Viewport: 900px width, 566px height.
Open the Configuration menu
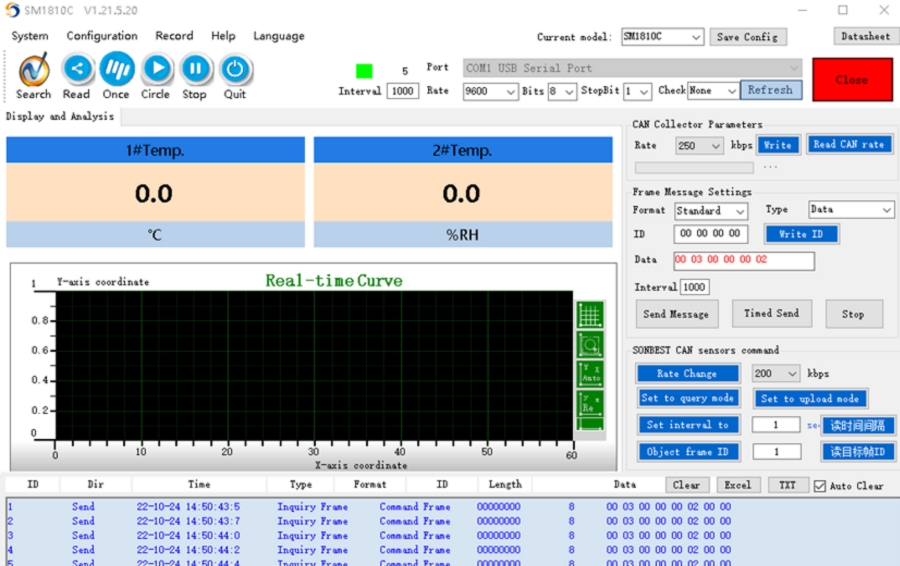point(102,36)
